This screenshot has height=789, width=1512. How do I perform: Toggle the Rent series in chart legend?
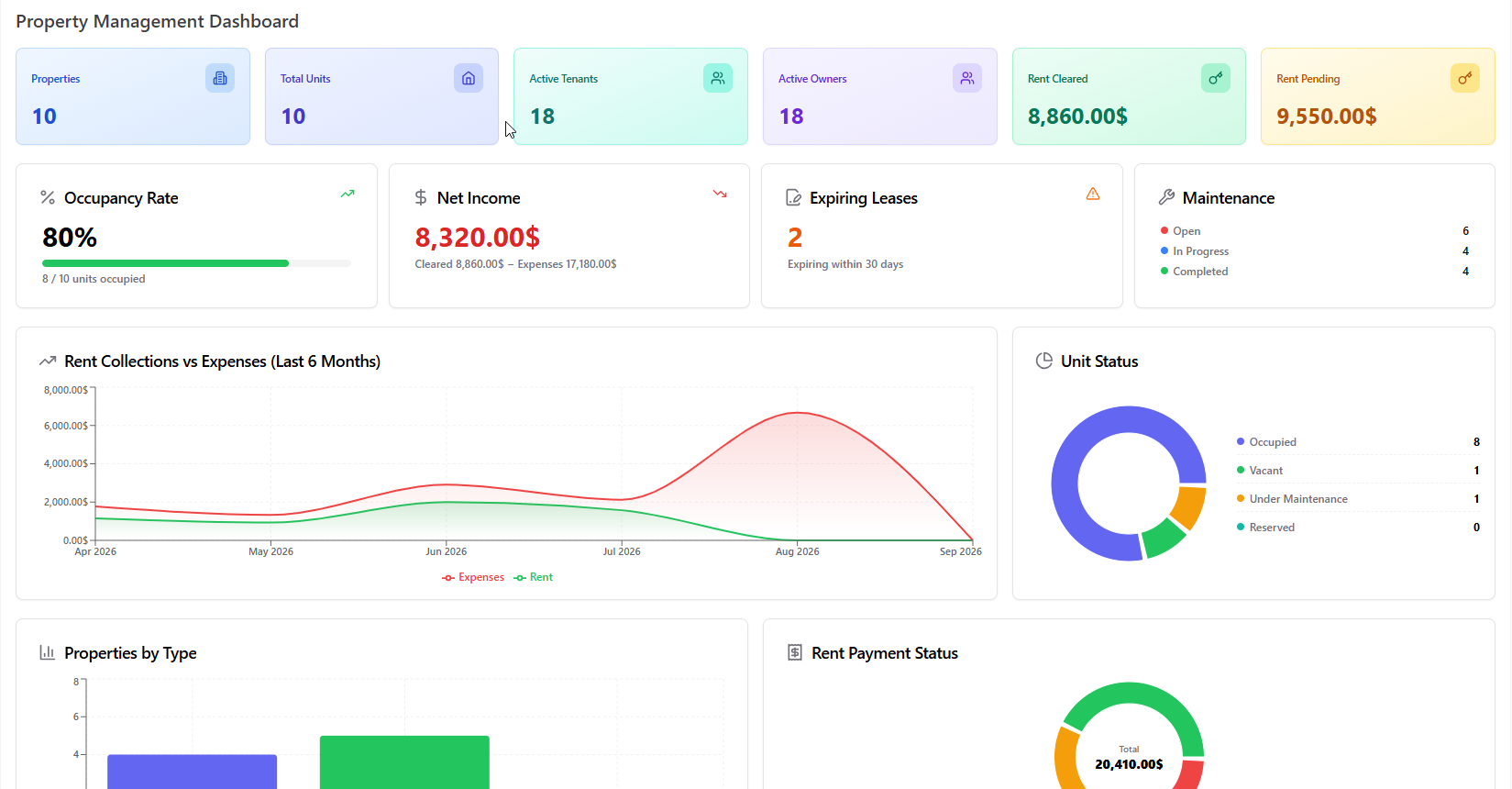(x=534, y=577)
